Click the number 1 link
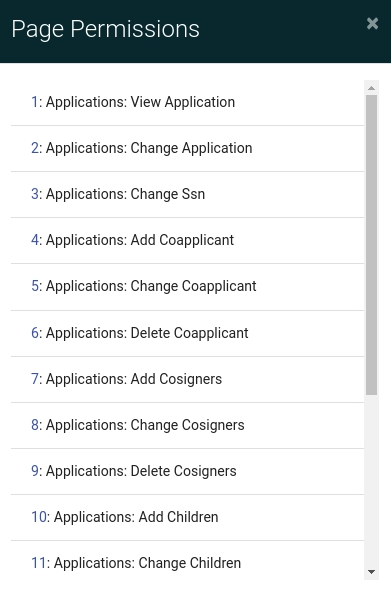 click(x=35, y=102)
